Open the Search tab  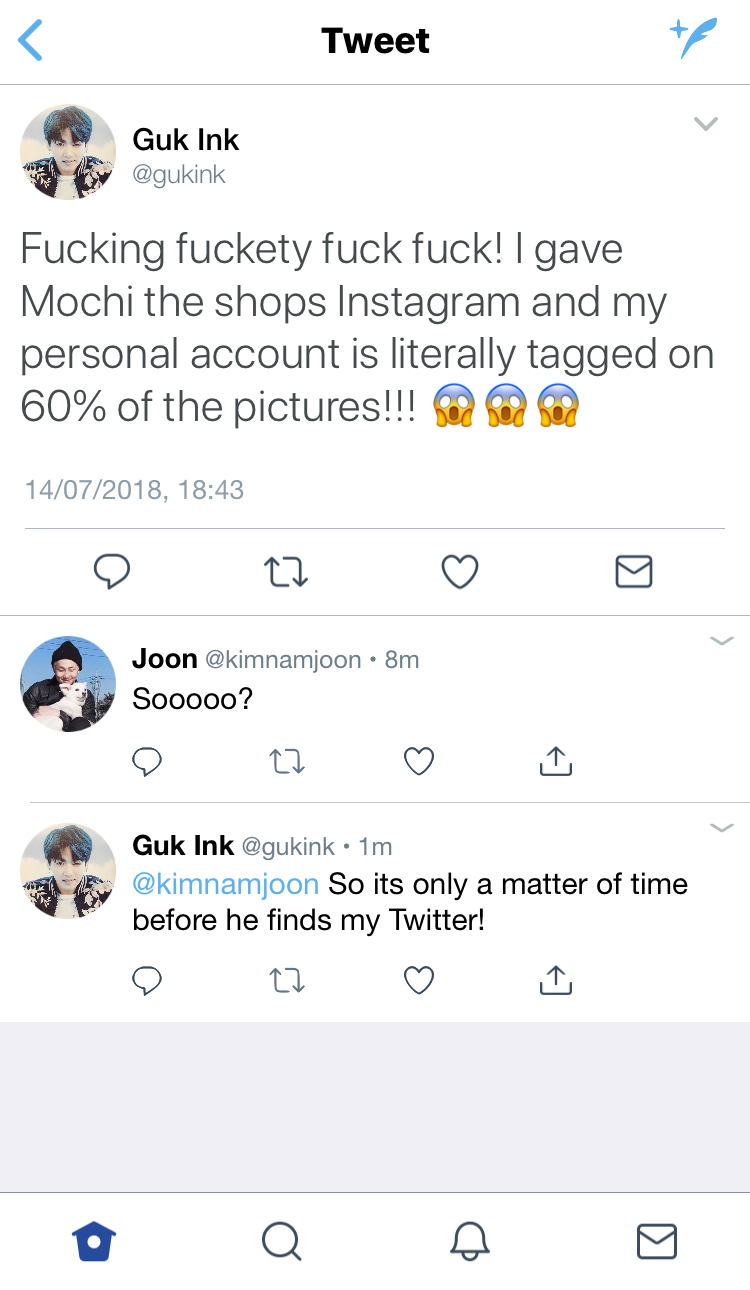281,1241
